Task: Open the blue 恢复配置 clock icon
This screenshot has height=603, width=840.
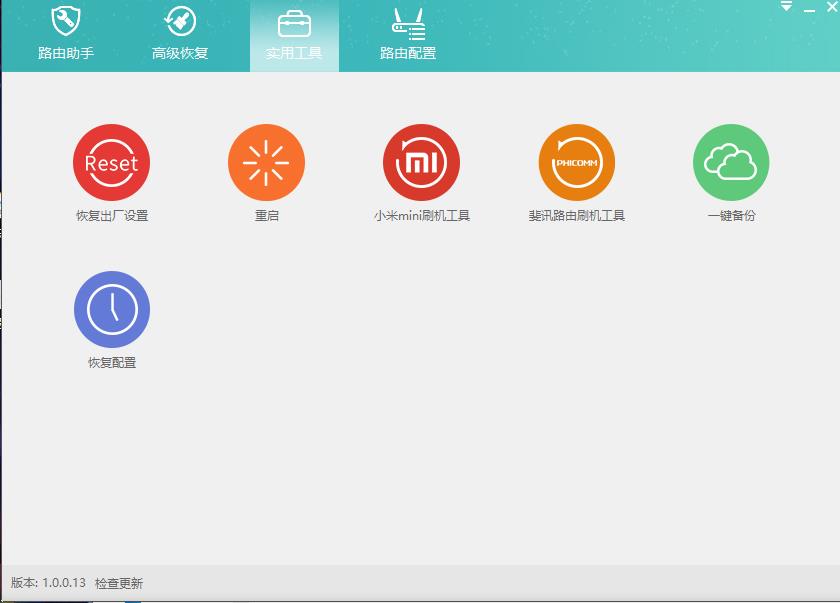Action: 110,311
